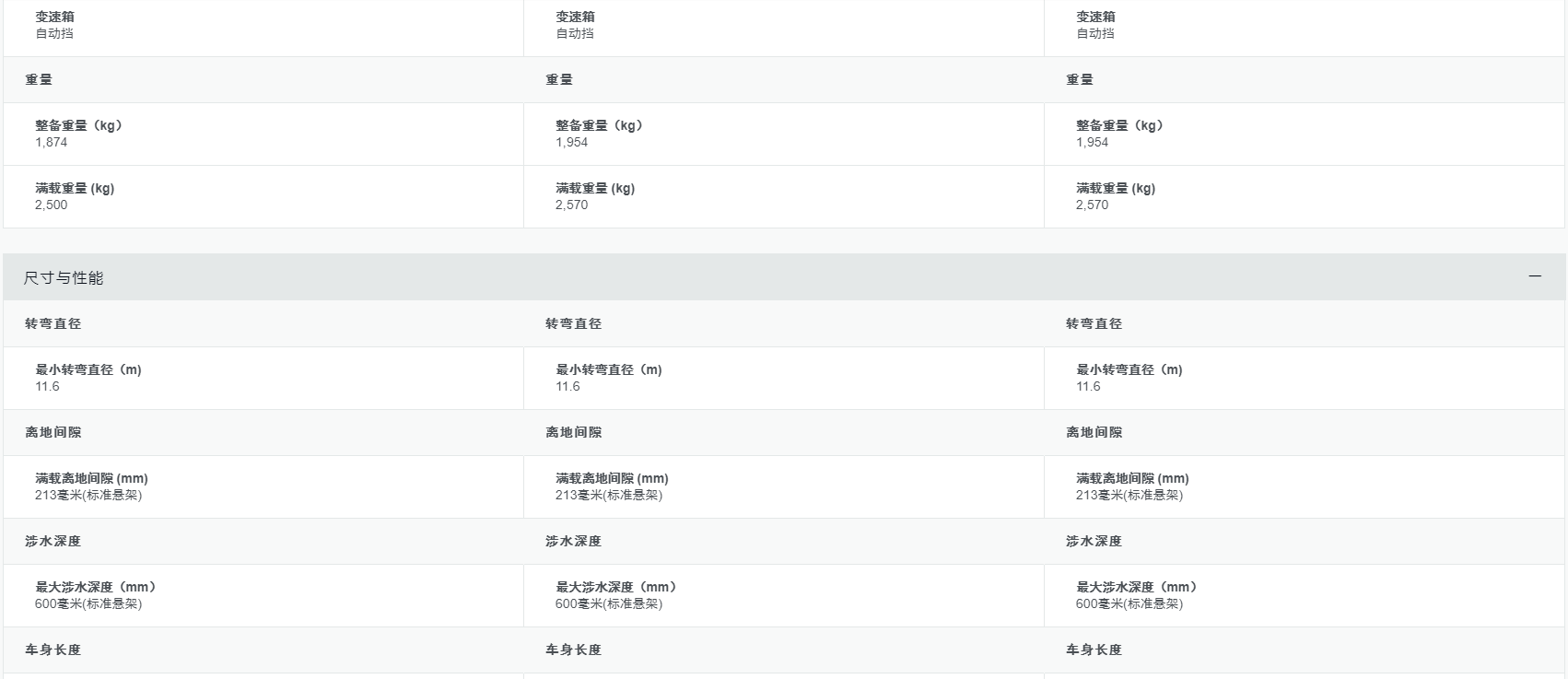Select 2,570 value in the middle column
The height and width of the screenshot is (679, 1568).
click(572, 205)
